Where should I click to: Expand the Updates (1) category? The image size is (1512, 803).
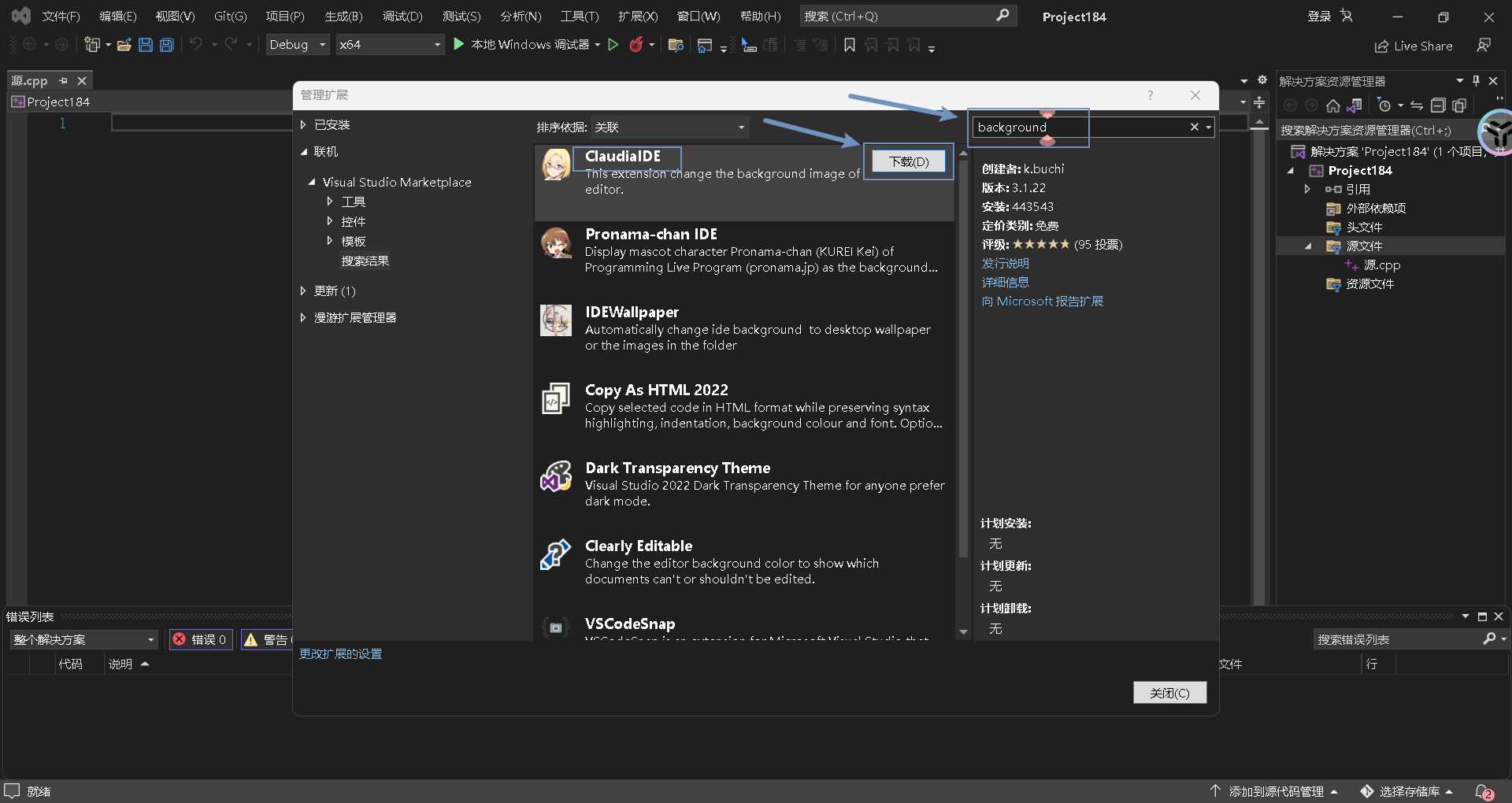click(x=303, y=290)
